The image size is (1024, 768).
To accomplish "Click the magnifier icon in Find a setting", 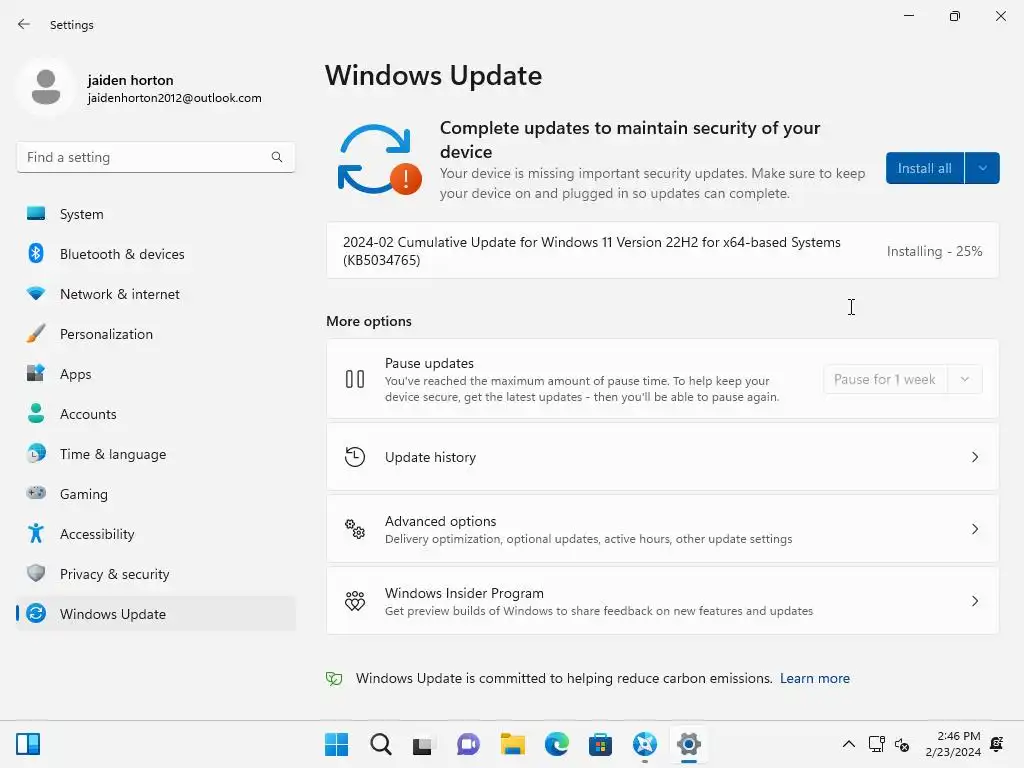I will pos(277,157).
